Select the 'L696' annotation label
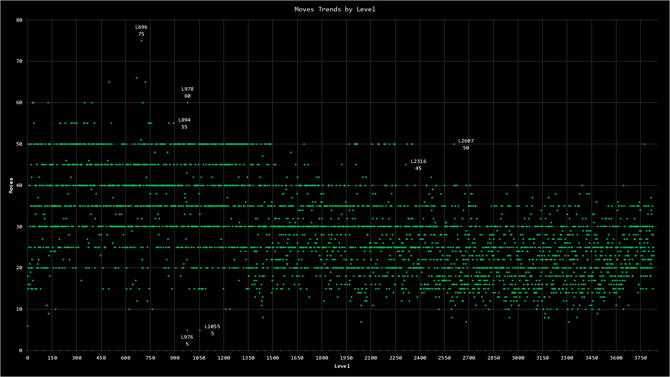The width and height of the screenshot is (670, 377). [x=141, y=27]
